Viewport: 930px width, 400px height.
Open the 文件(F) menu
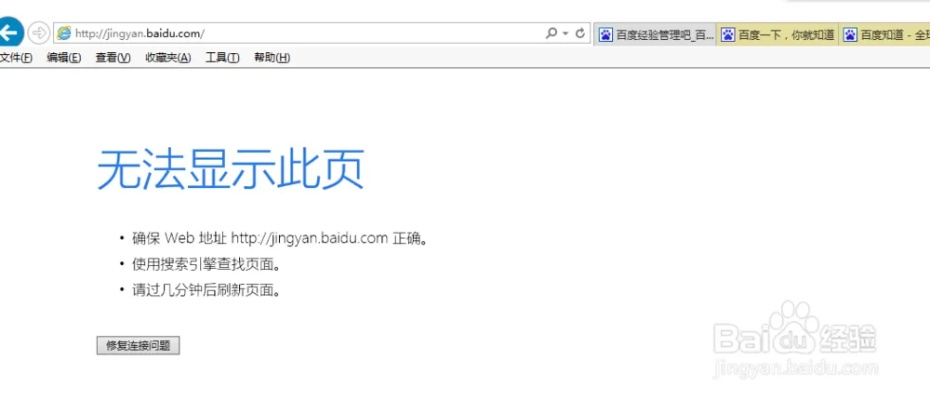click(16, 58)
